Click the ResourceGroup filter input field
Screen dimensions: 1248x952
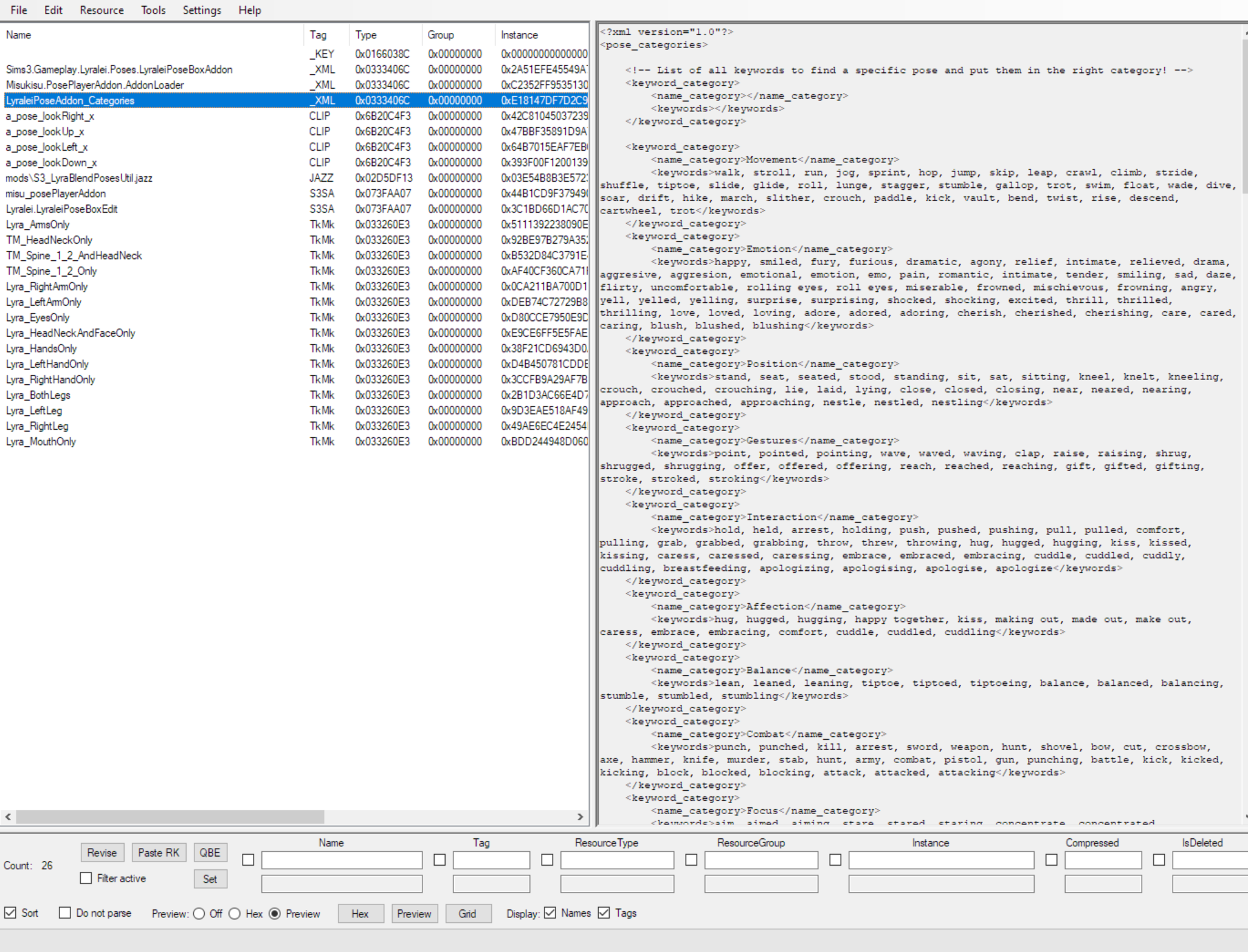coord(761,860)
